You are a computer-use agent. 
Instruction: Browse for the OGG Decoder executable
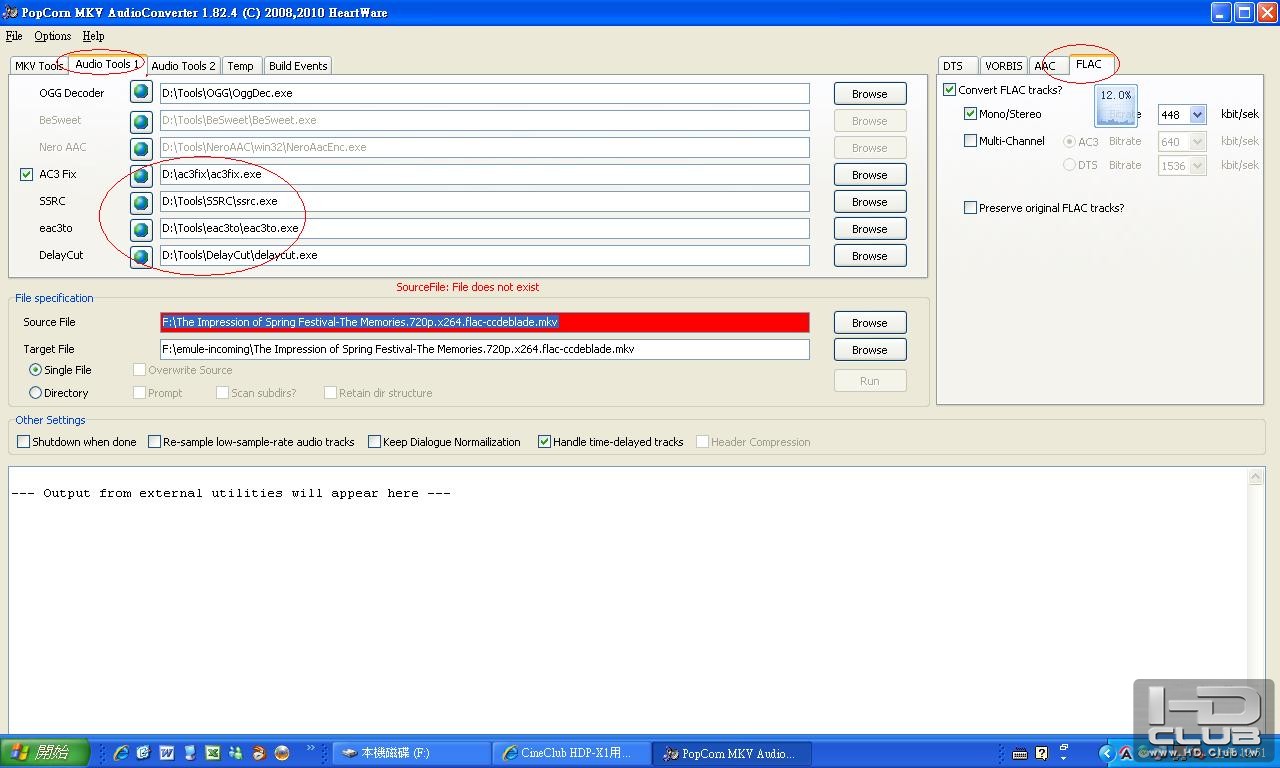(870, 94)
